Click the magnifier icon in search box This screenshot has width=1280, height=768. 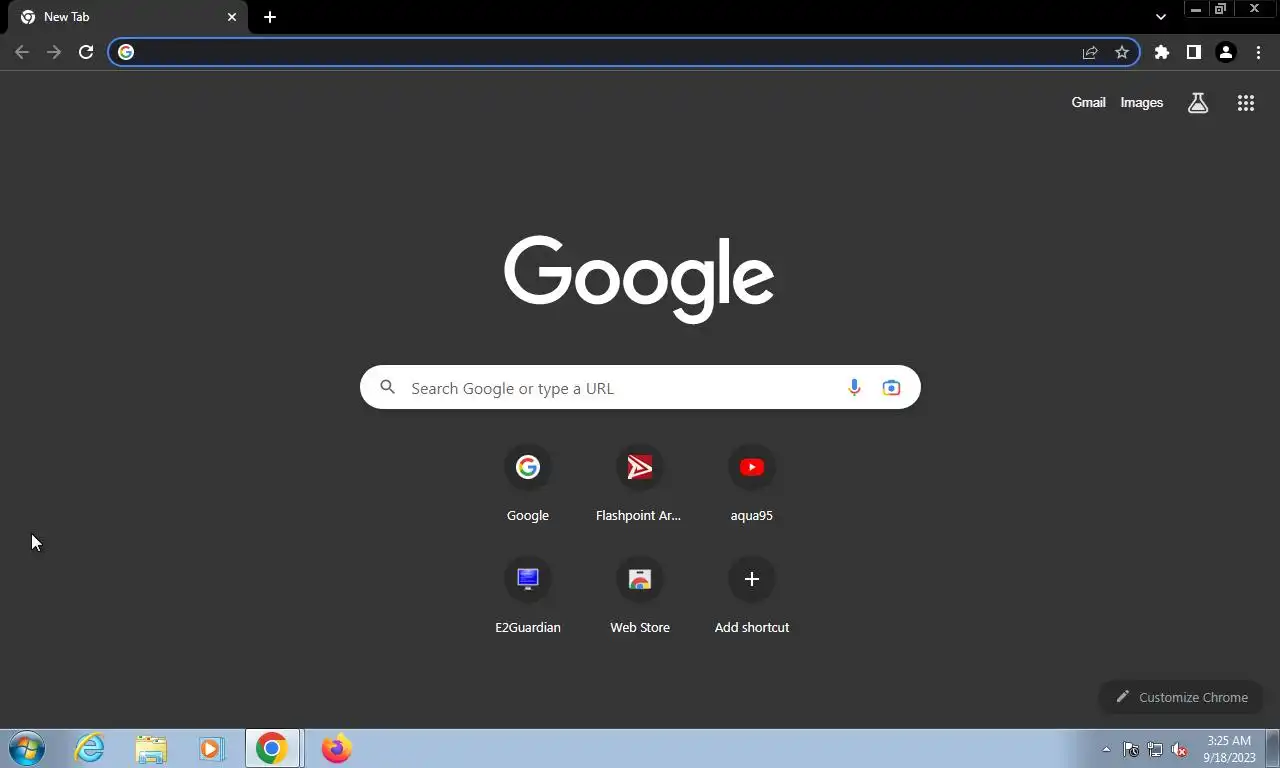coord(388,388)
